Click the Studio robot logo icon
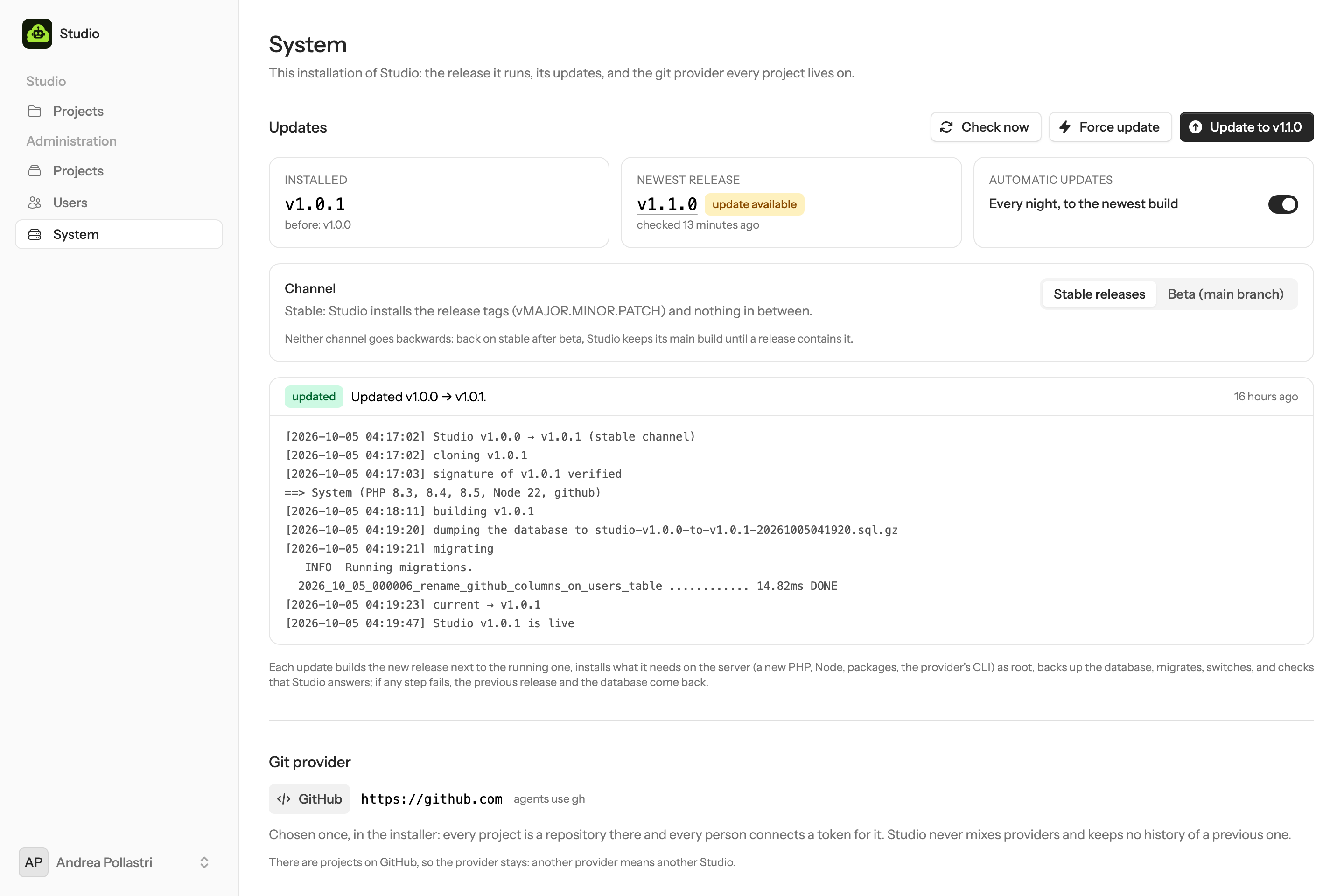 (x=37, y=34)
